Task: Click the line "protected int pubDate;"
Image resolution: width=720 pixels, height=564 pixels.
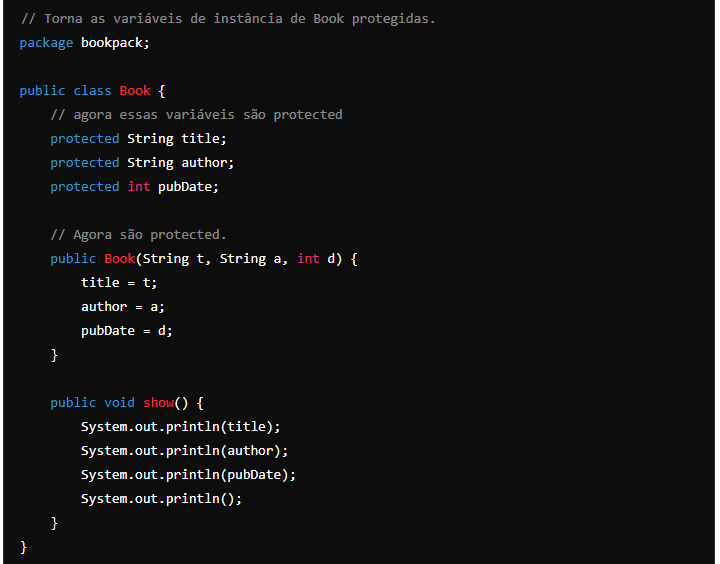Action: tap(135, 186)
